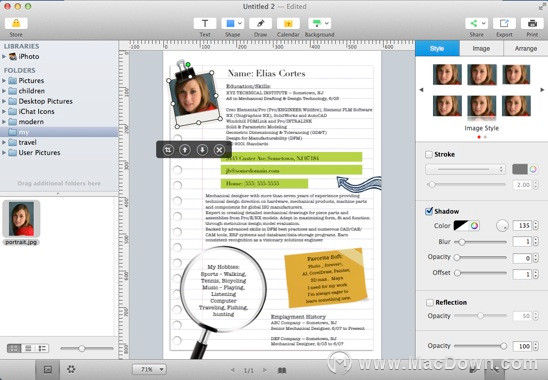Click the Share icon
The image size is (548, 380).
[x=474, y=23]
